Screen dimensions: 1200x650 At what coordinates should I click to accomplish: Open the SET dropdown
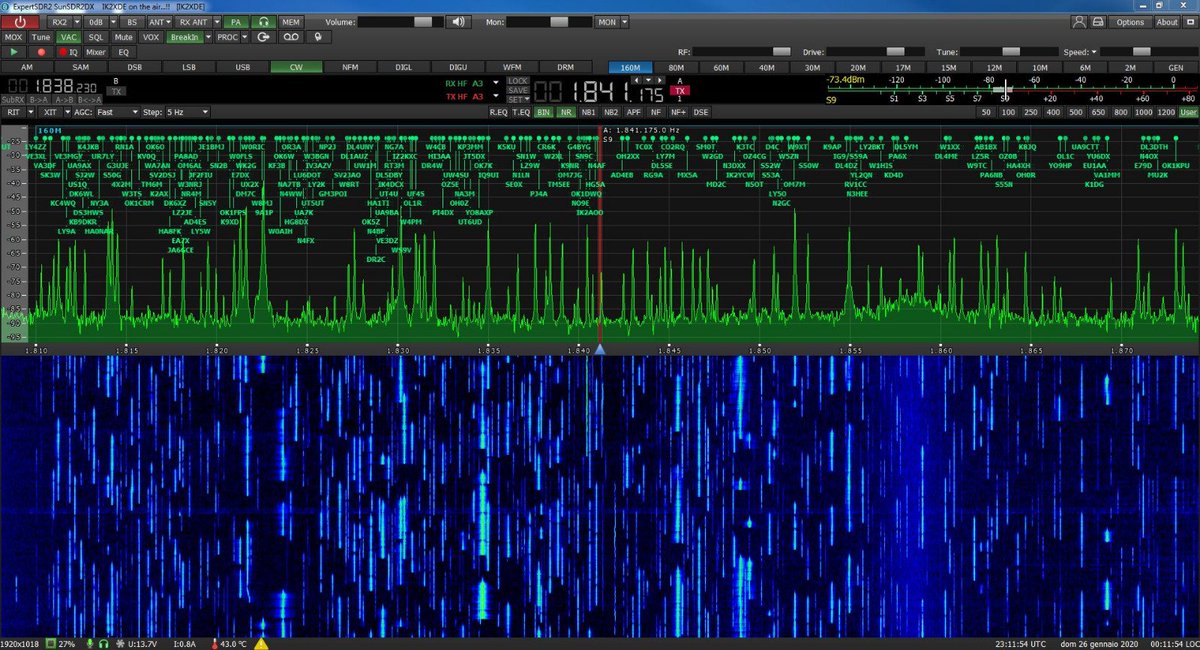coord(517,99)
